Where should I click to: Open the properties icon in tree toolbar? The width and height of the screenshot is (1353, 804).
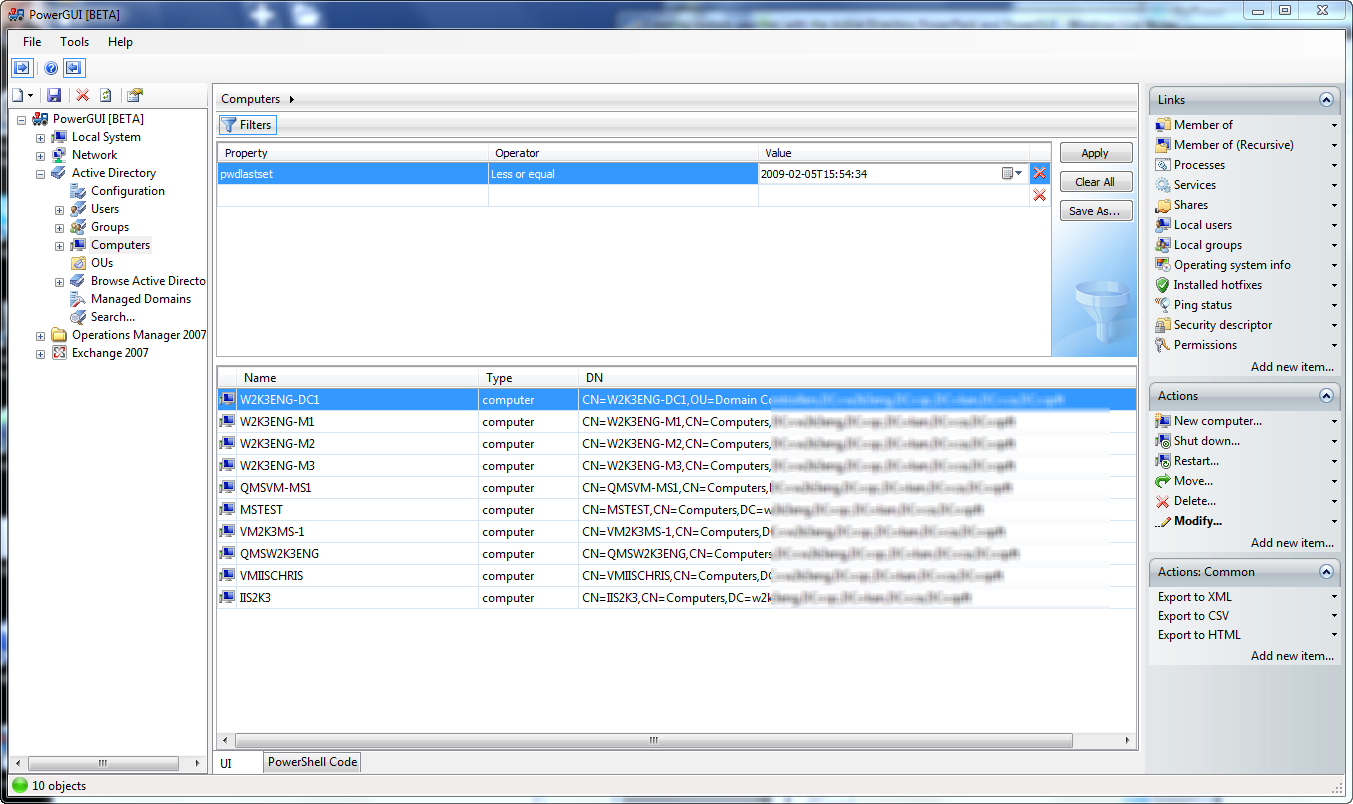click(134, 95)
